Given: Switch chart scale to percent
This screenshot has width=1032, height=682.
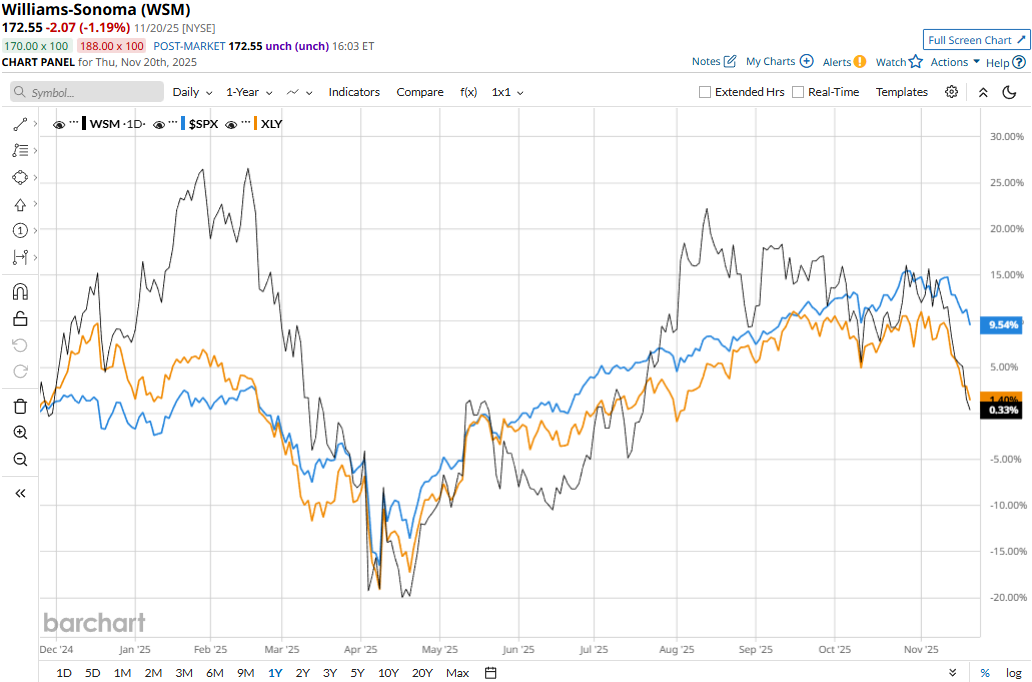Looking at the screenshot, I should (x=985, y=673).
